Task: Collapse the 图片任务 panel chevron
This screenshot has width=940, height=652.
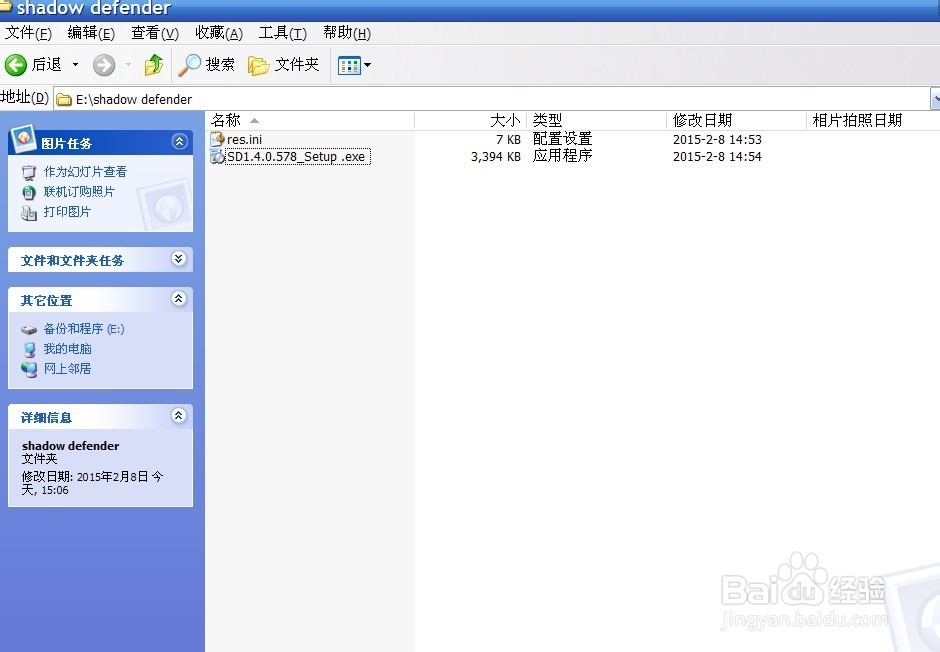Action: pyautogui.click(x=179, y=141)
